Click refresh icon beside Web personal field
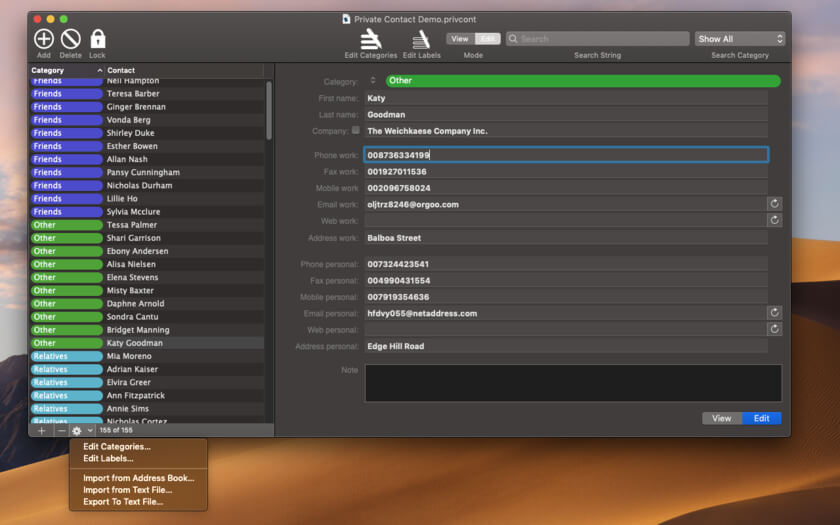This screenshot has width=840, height=525. click(x=774, y=329)
